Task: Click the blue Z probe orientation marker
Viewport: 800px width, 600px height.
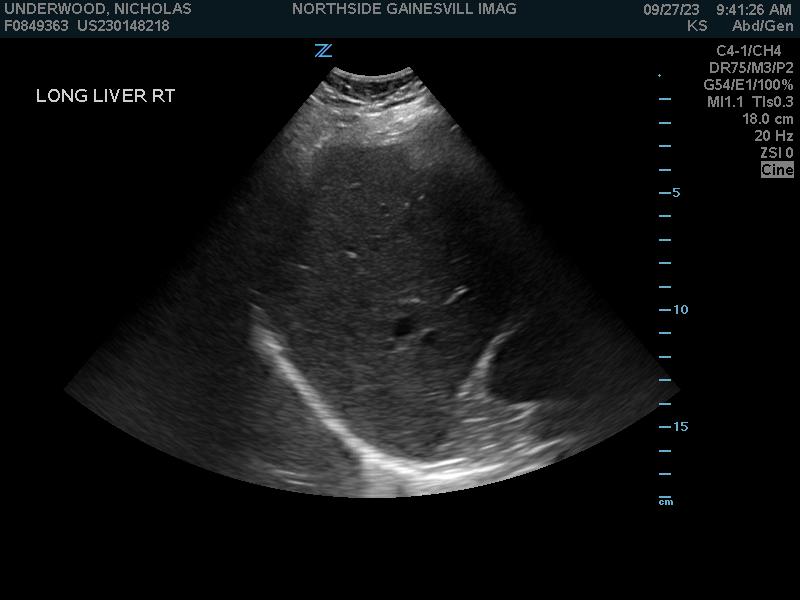Action: click(x=323, y=51)
